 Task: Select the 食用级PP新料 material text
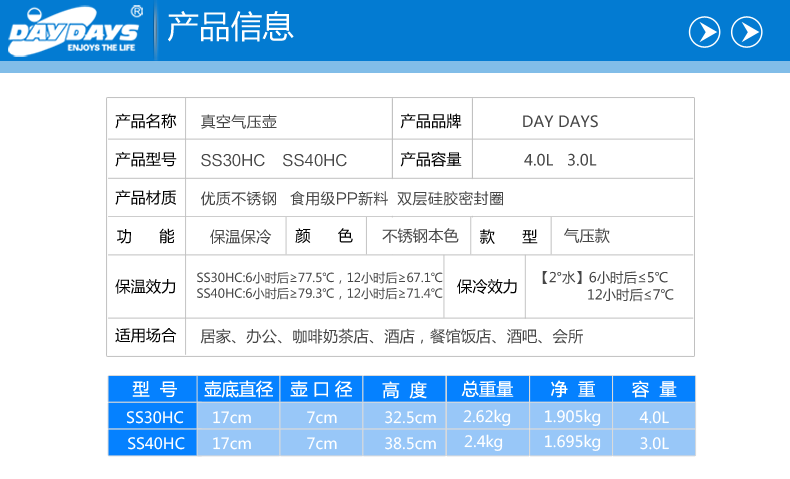click(339, 198)
